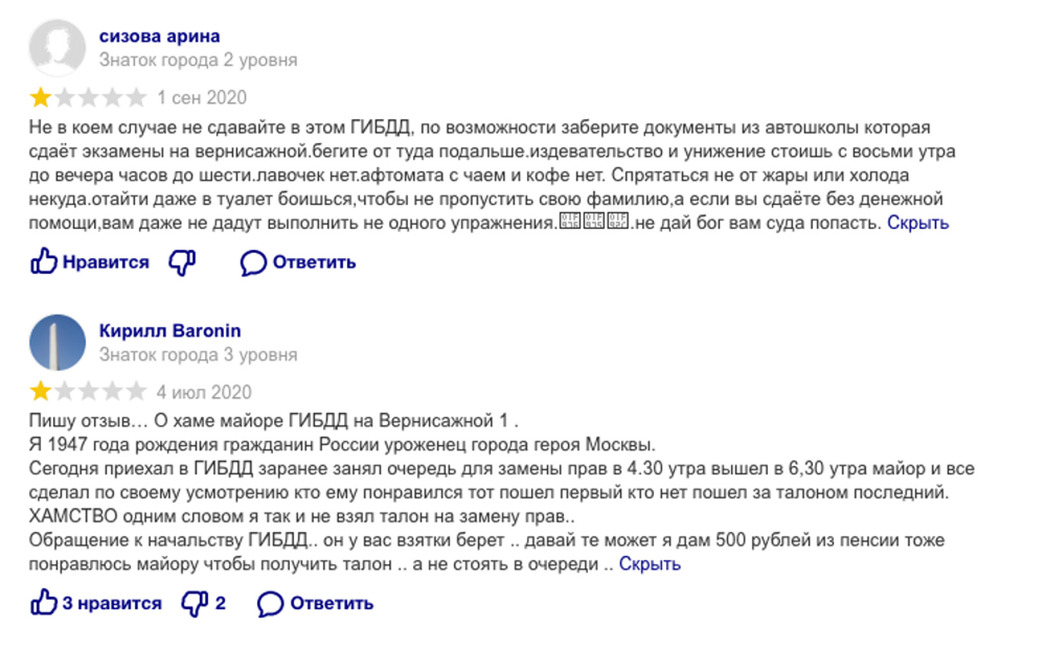
Task: Like сизова арина's review with thumbs-up
Action: 44,262
